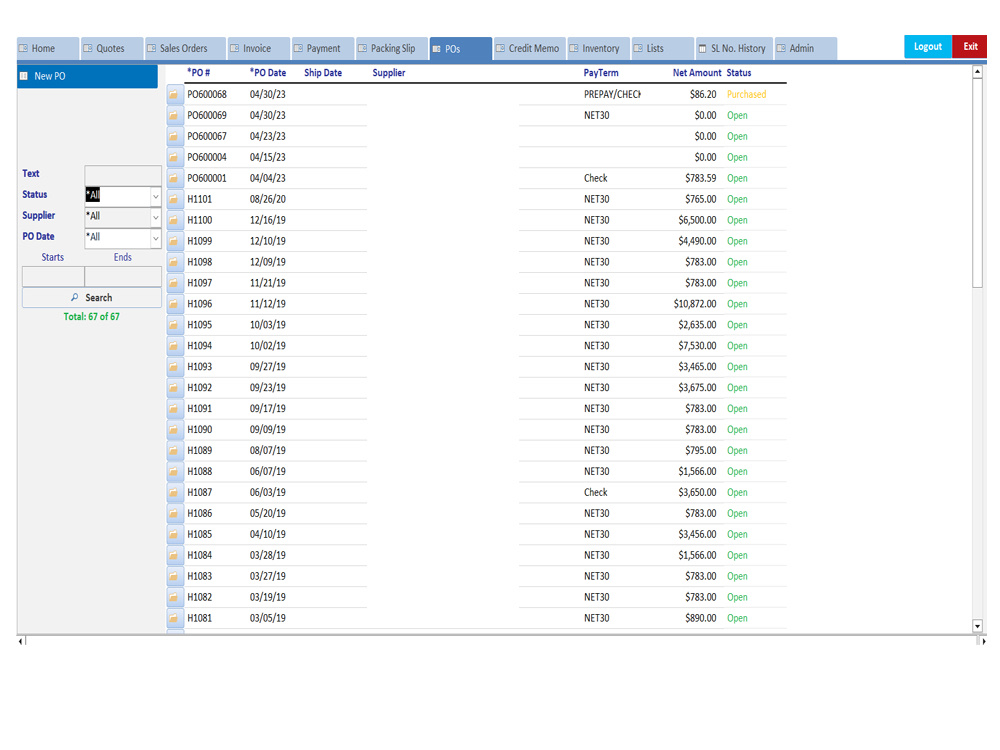The height and width of the screenshot is (750, 1000).
Task: Click the horizontal scrollbar left arrow
Action: point(20,642)
